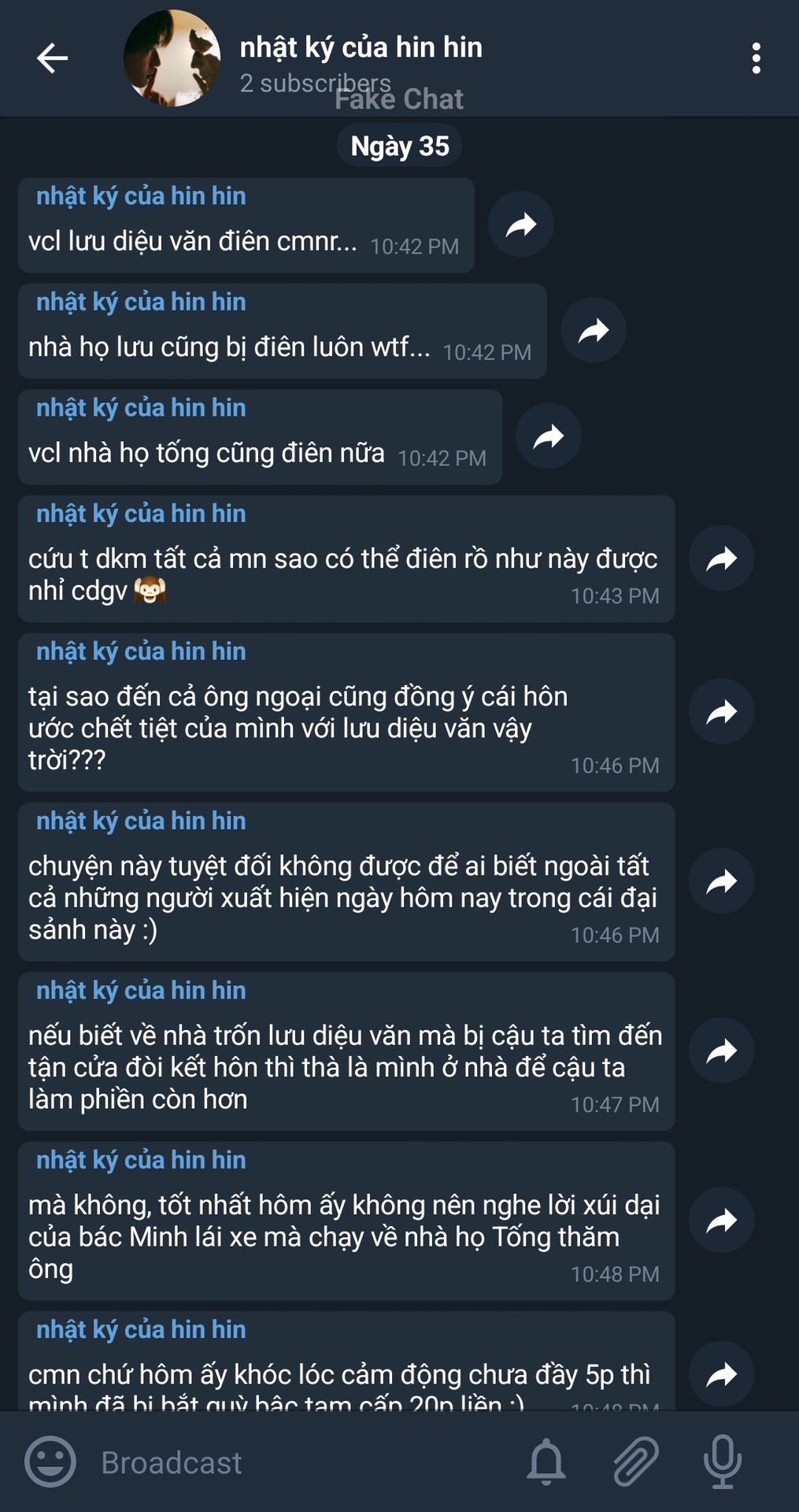The height and width of the screenshot is (1512, 799).
Task: Open the channel profile picture
Action: 172,58
